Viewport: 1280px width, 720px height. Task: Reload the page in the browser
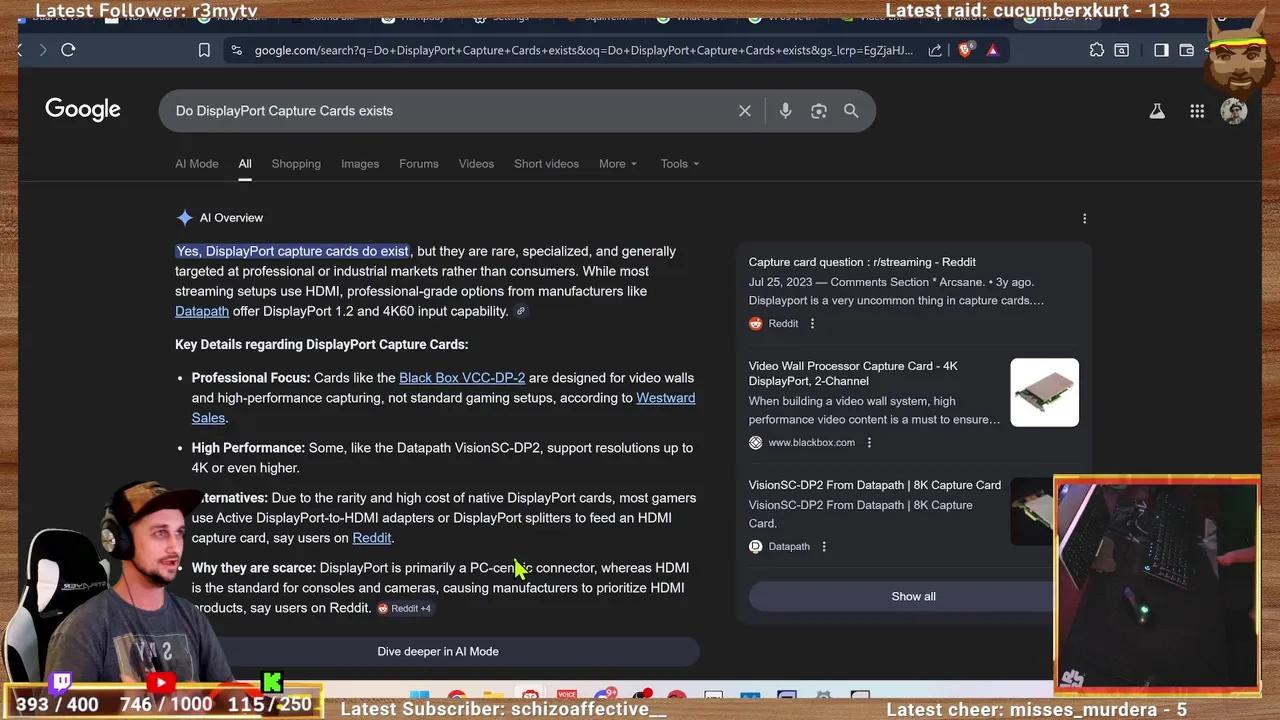(68, 50)
